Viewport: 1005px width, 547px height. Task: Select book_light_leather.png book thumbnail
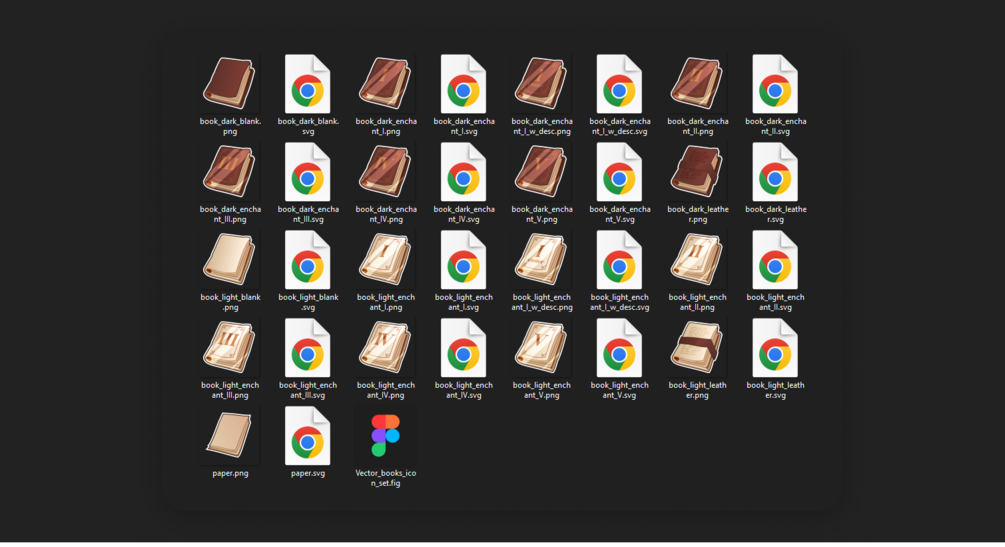(697, 347)
